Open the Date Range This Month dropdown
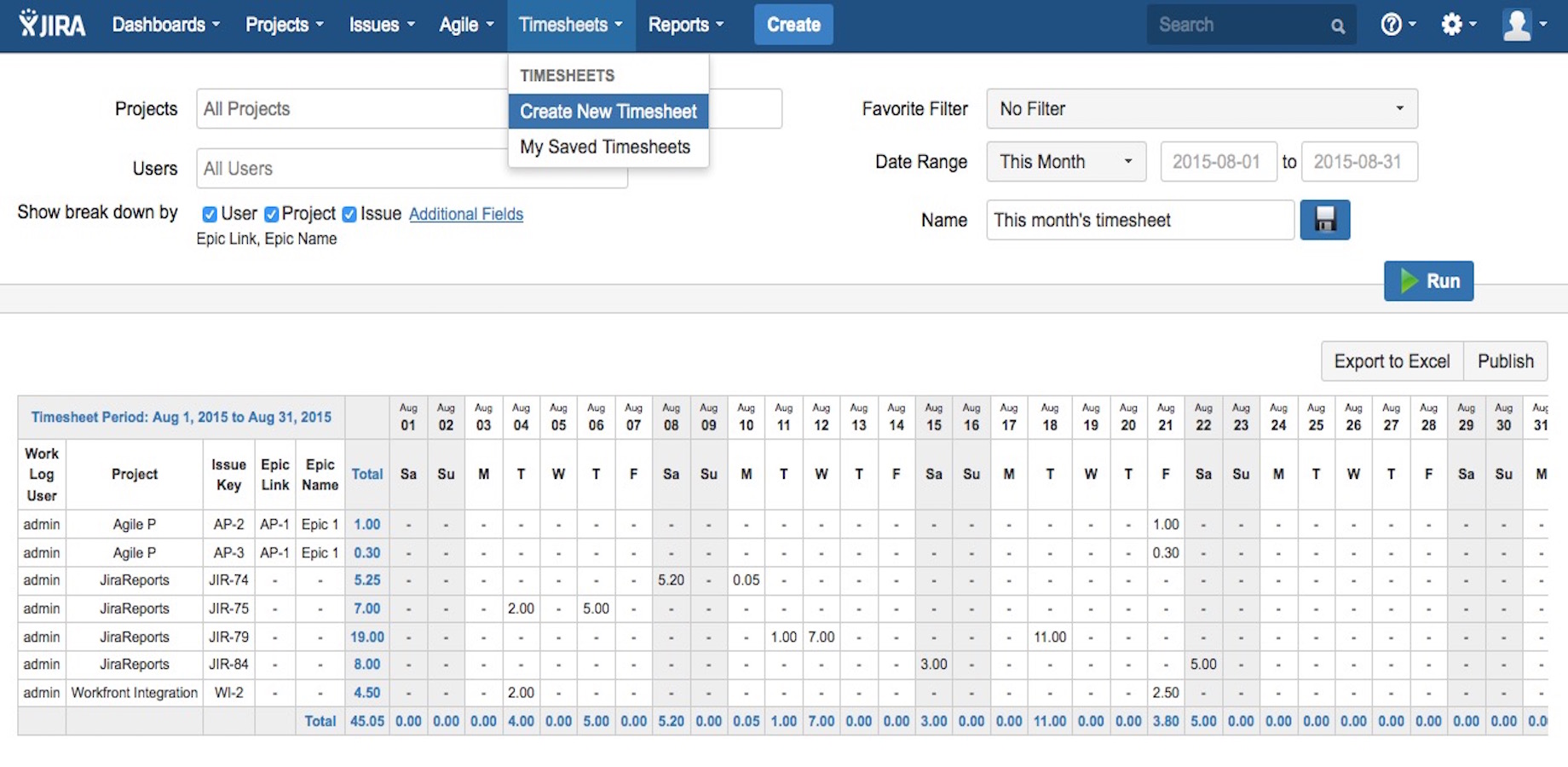 pyautogui.click(x=1066, y=162)
